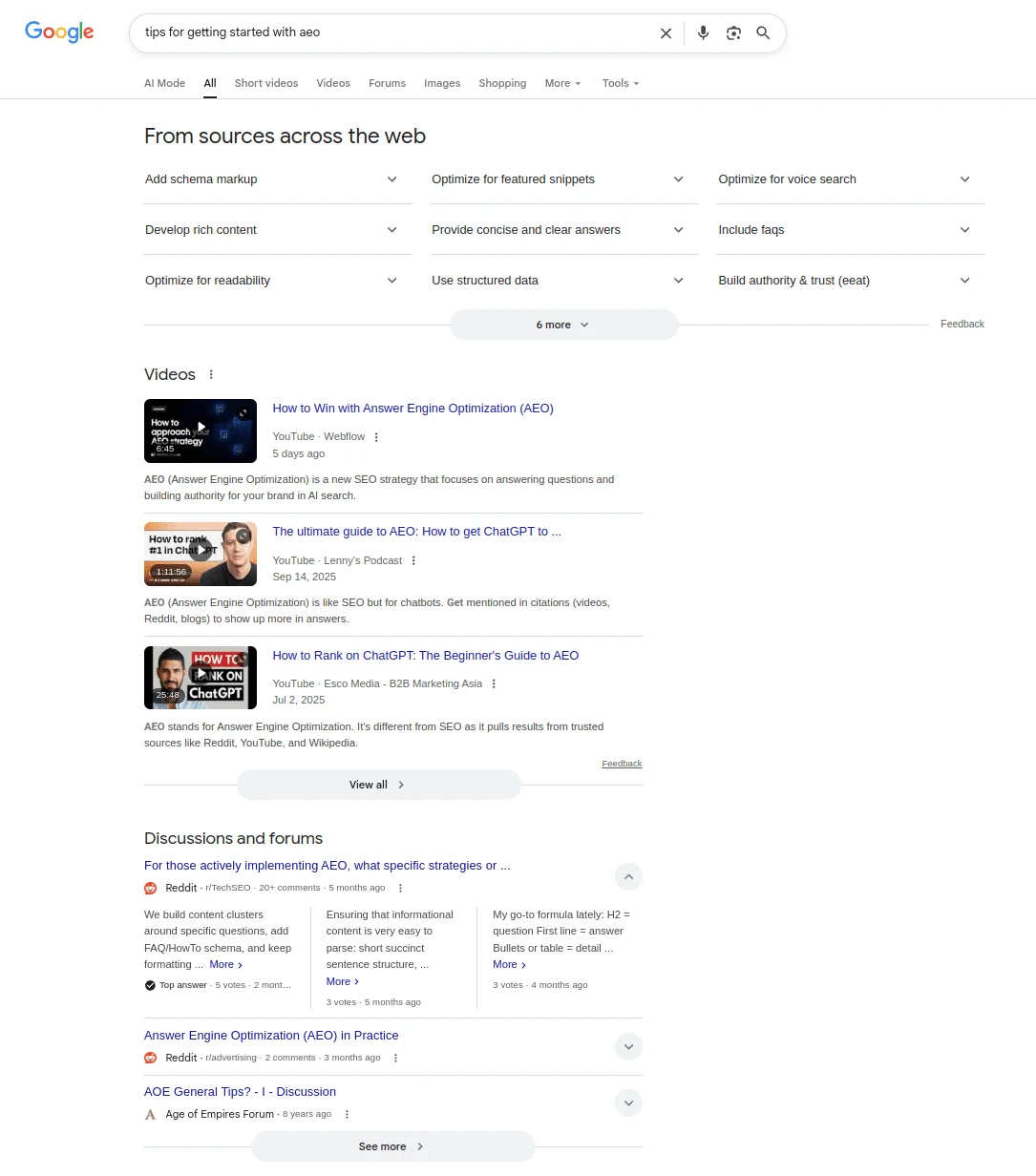
Task: Switch to Images tab
Action: [442, 83]
